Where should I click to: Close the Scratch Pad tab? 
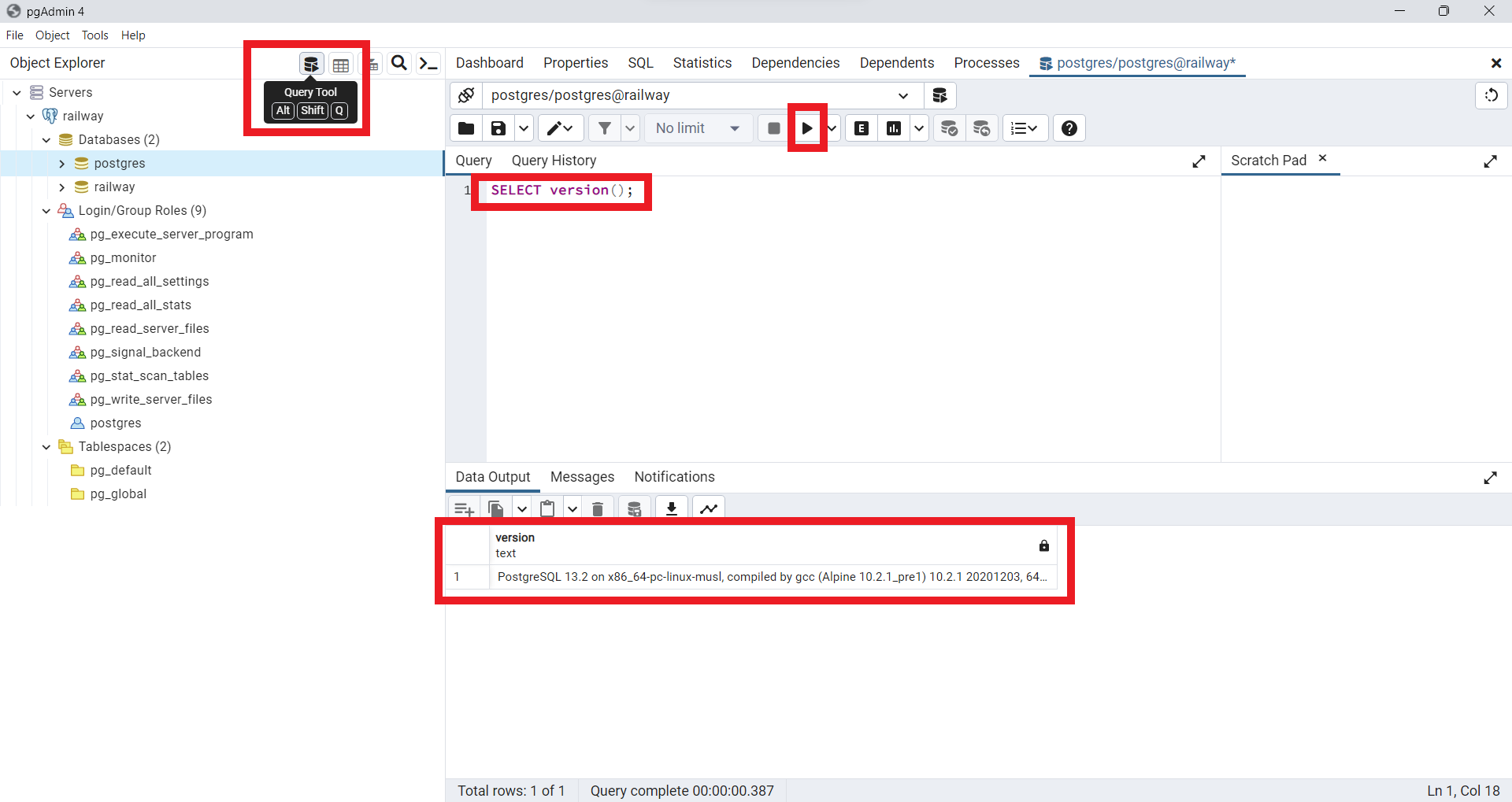pyautogui.click(x=1323, y=158)
